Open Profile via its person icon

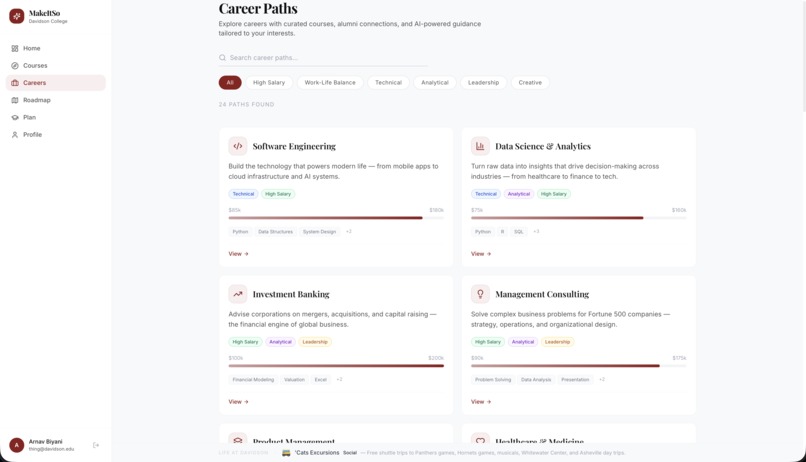pos(15,135)
